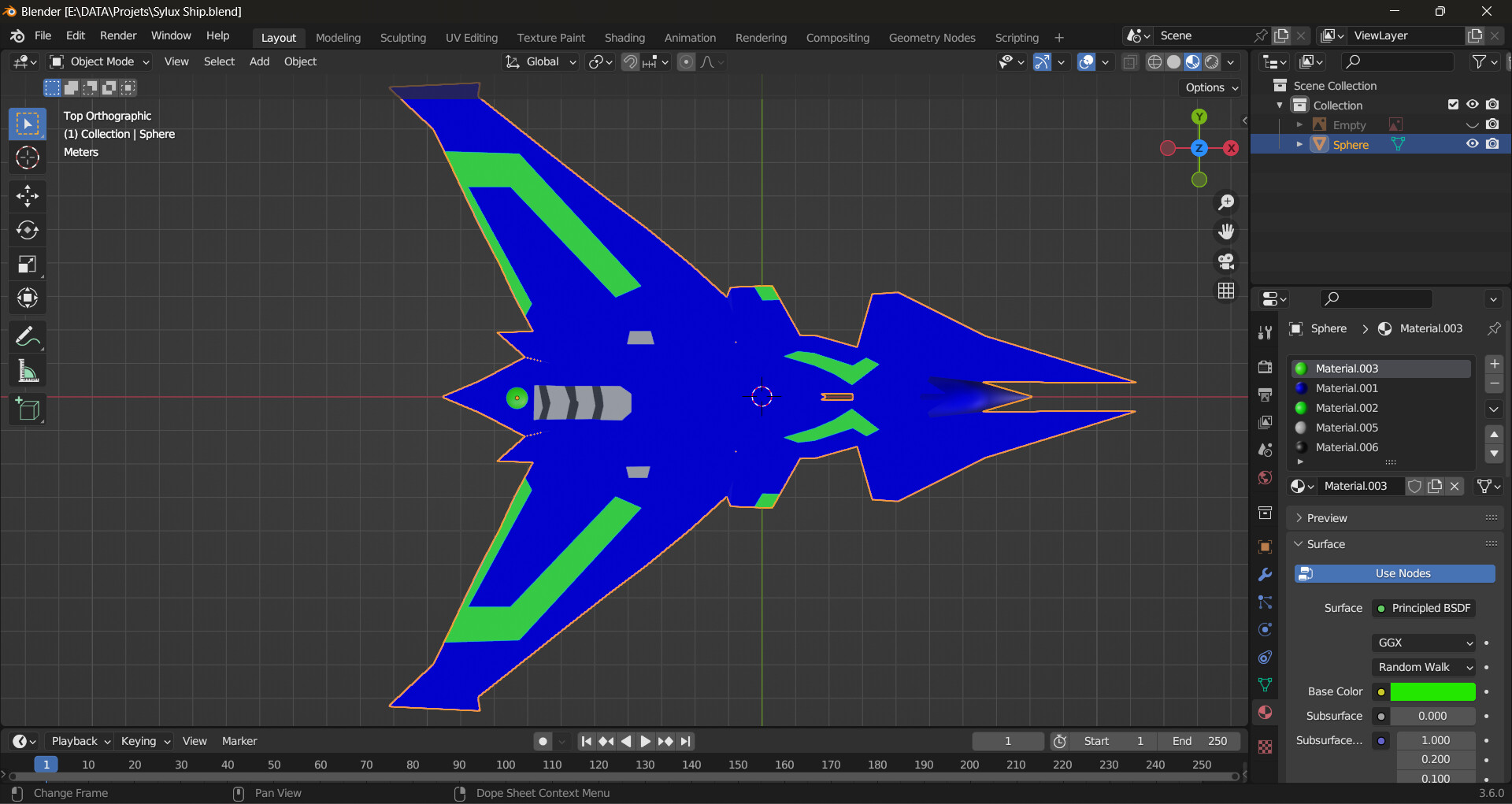Edit the green Base Color swatch
Screen dimensions: 1512x804
(1433, 691)
